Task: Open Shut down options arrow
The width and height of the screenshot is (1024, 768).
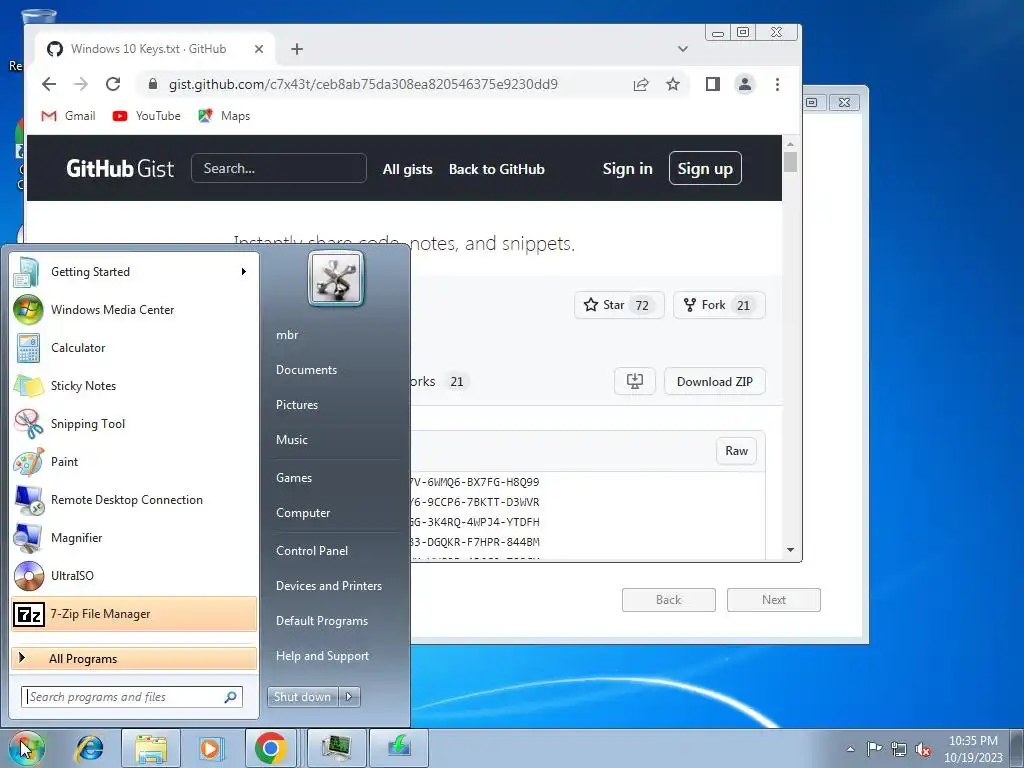Action: [349, 697]
